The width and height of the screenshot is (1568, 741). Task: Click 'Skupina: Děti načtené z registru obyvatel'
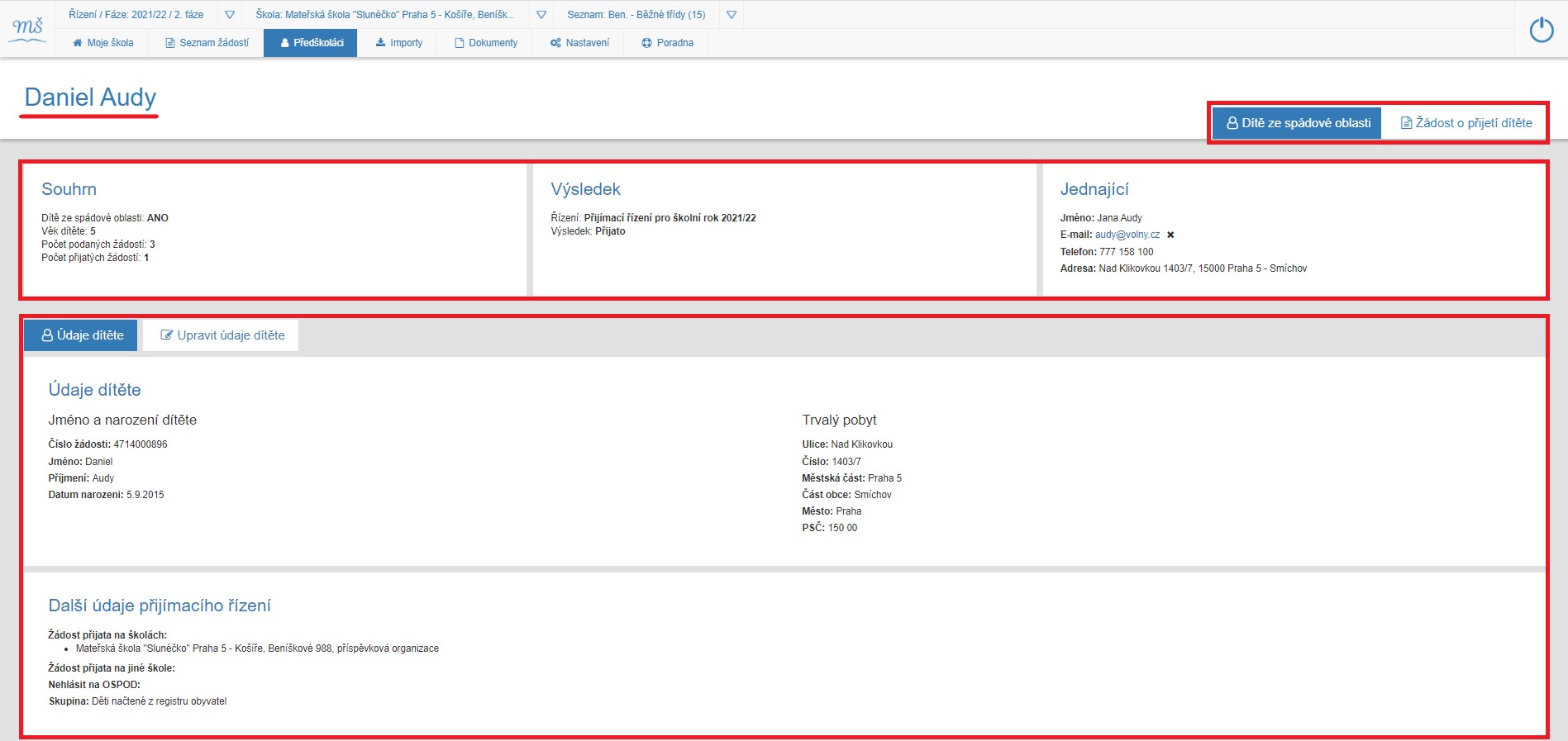[x=137, y=701]
